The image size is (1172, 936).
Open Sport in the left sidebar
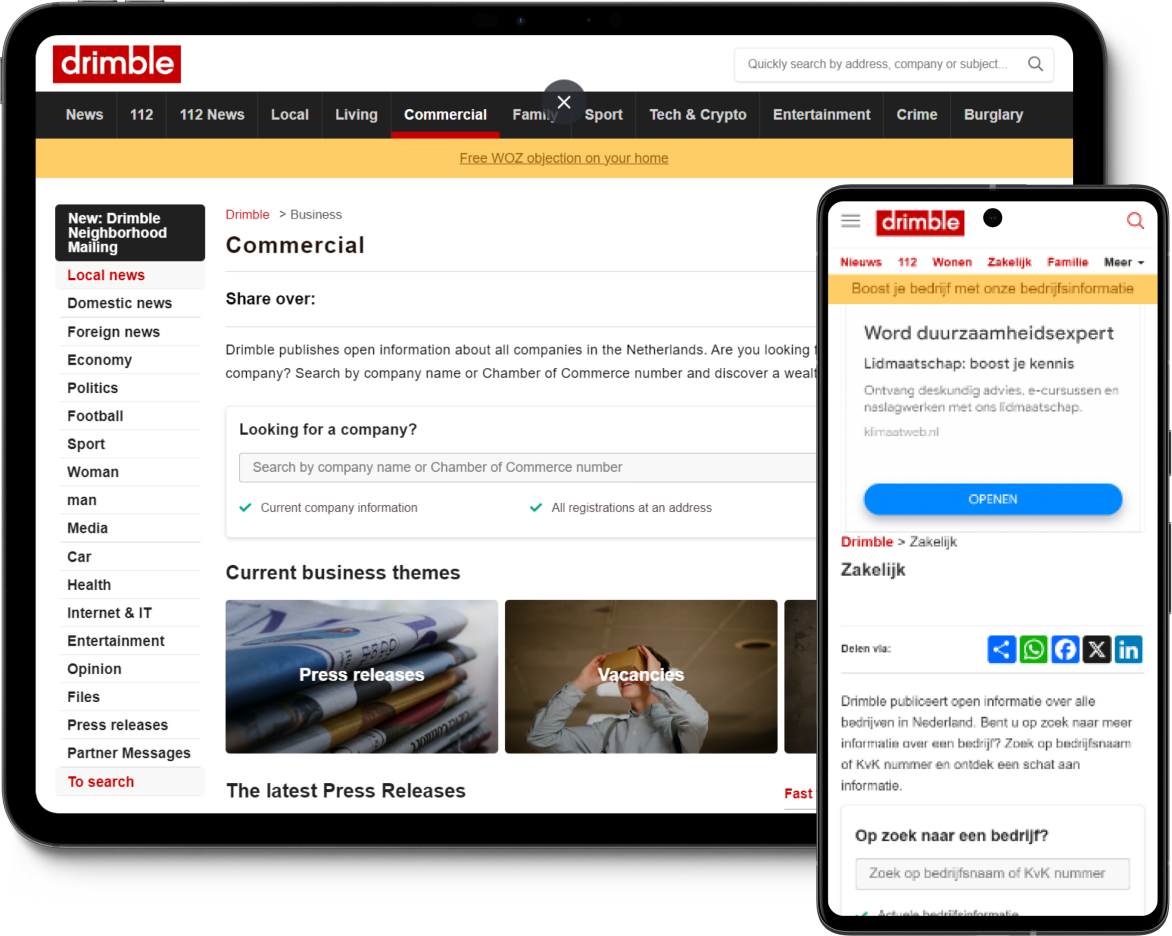click(x=130, y=444)
